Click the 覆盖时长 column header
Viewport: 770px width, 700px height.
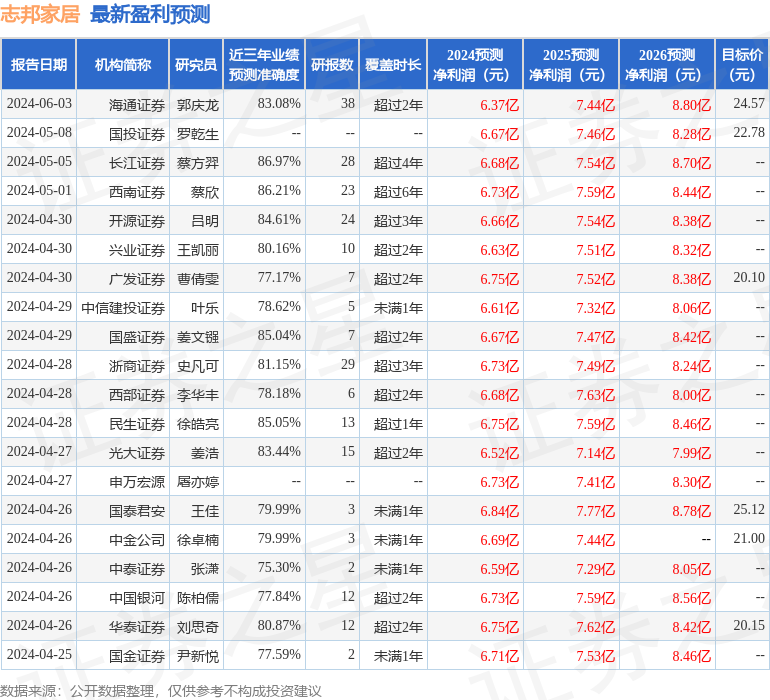click(393, 64)
